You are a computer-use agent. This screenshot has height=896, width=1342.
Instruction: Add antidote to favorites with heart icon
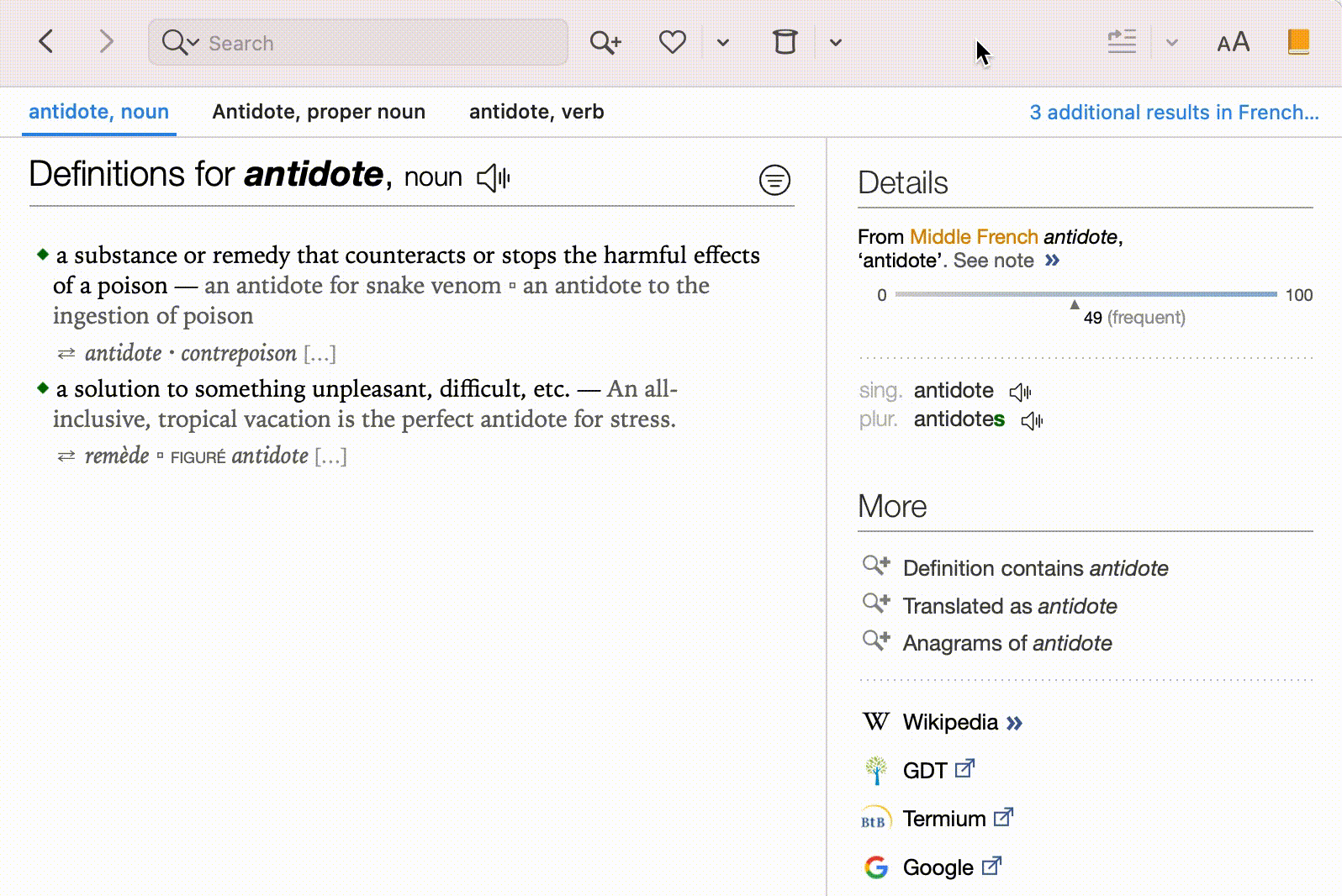672,42
